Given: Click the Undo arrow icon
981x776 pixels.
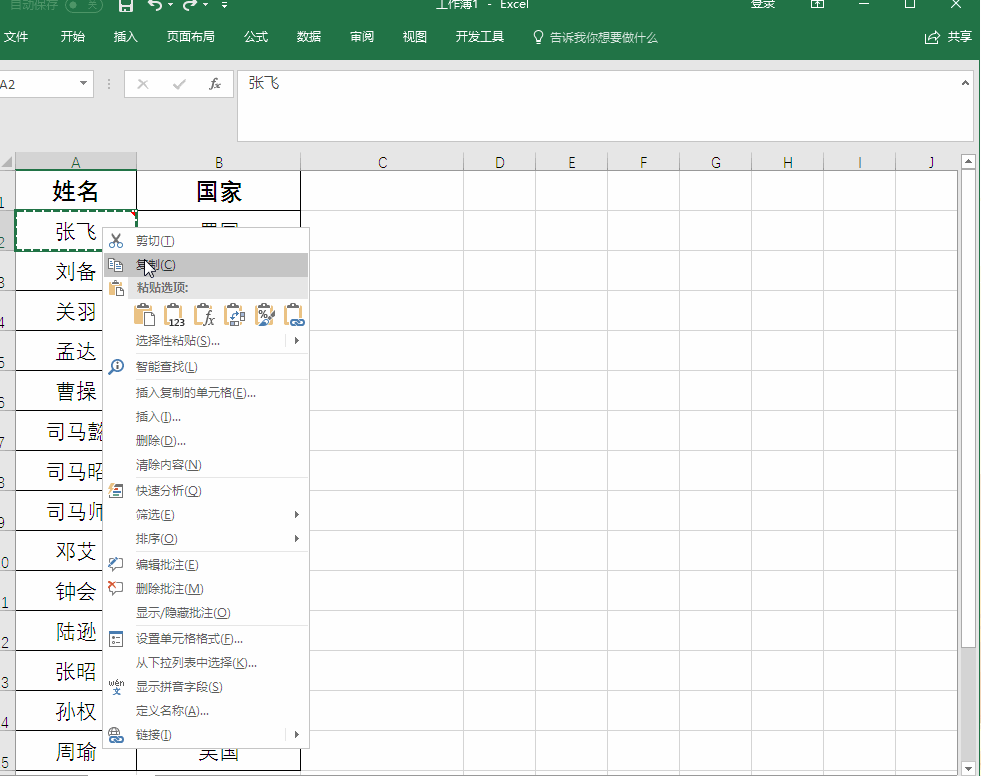Looking at the screenshot, I should 155,6.
